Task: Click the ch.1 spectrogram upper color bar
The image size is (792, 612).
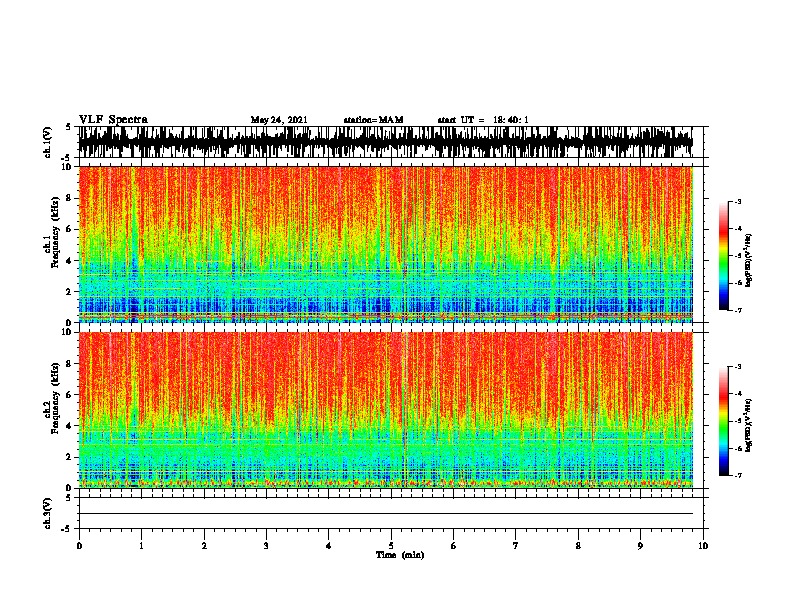Action: click(723, 256)
